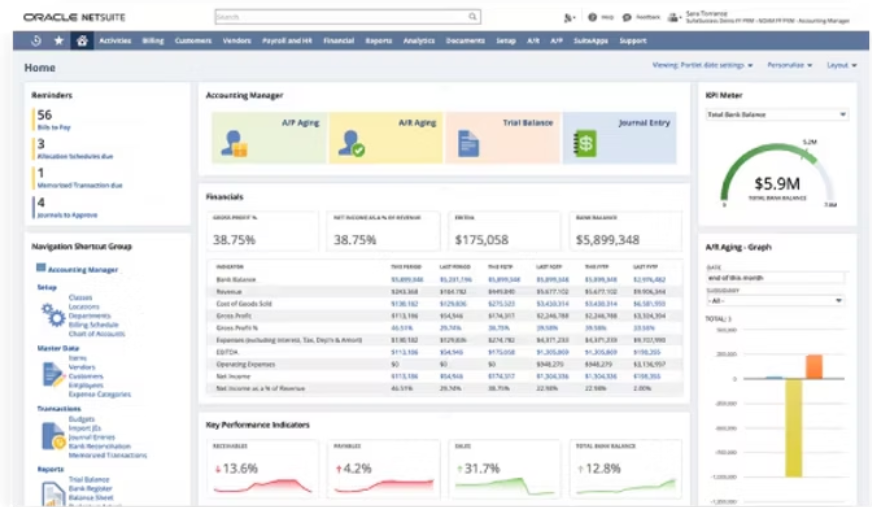Expand the Subsidiary All dropdown

point(775,301)
